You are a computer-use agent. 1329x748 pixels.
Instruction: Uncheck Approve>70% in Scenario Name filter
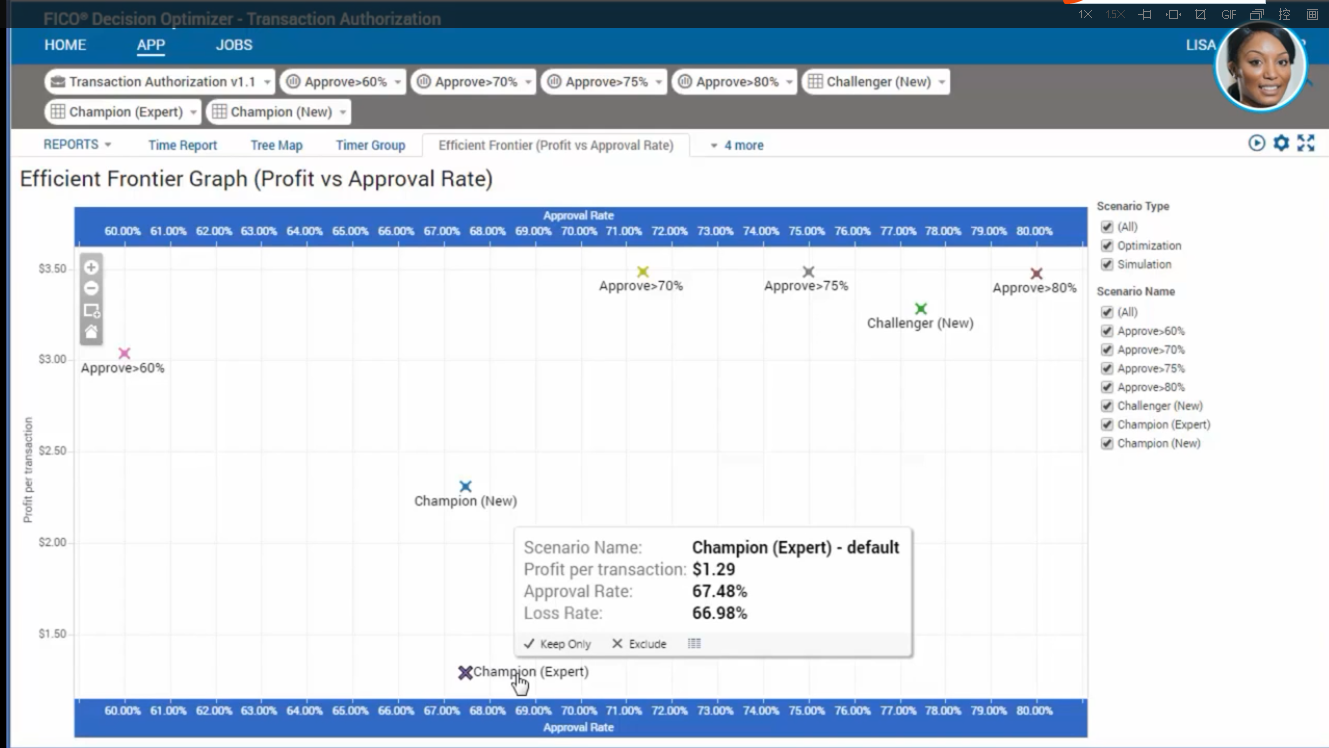(1107, 350)
